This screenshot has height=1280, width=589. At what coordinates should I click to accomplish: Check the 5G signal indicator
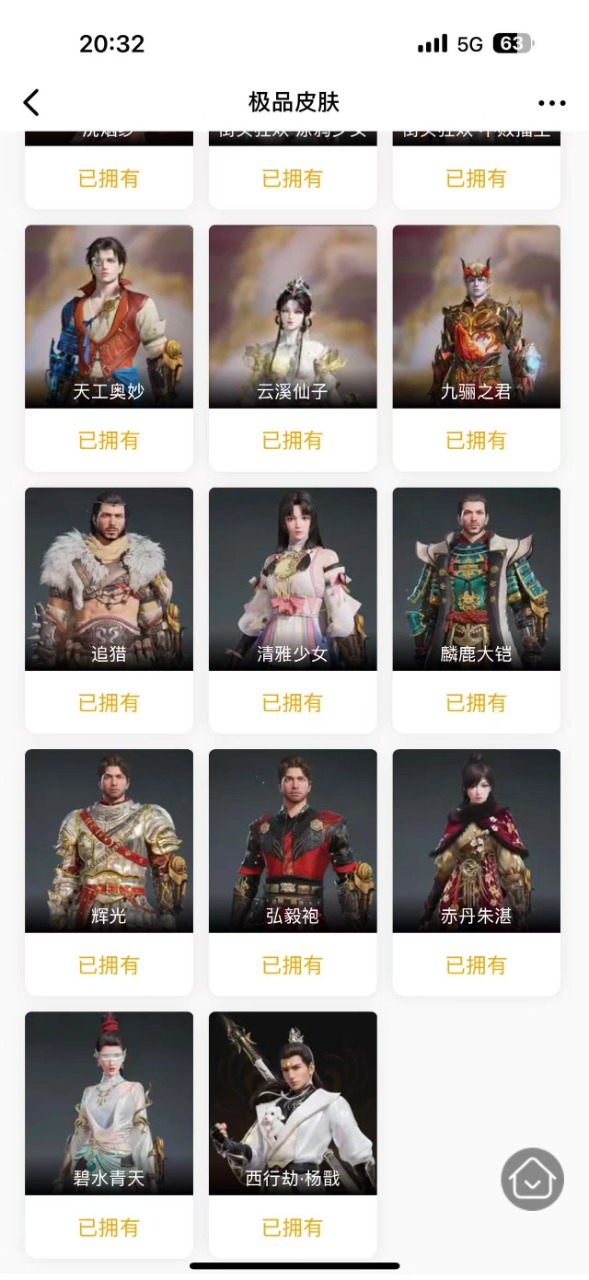coord(470,44)
